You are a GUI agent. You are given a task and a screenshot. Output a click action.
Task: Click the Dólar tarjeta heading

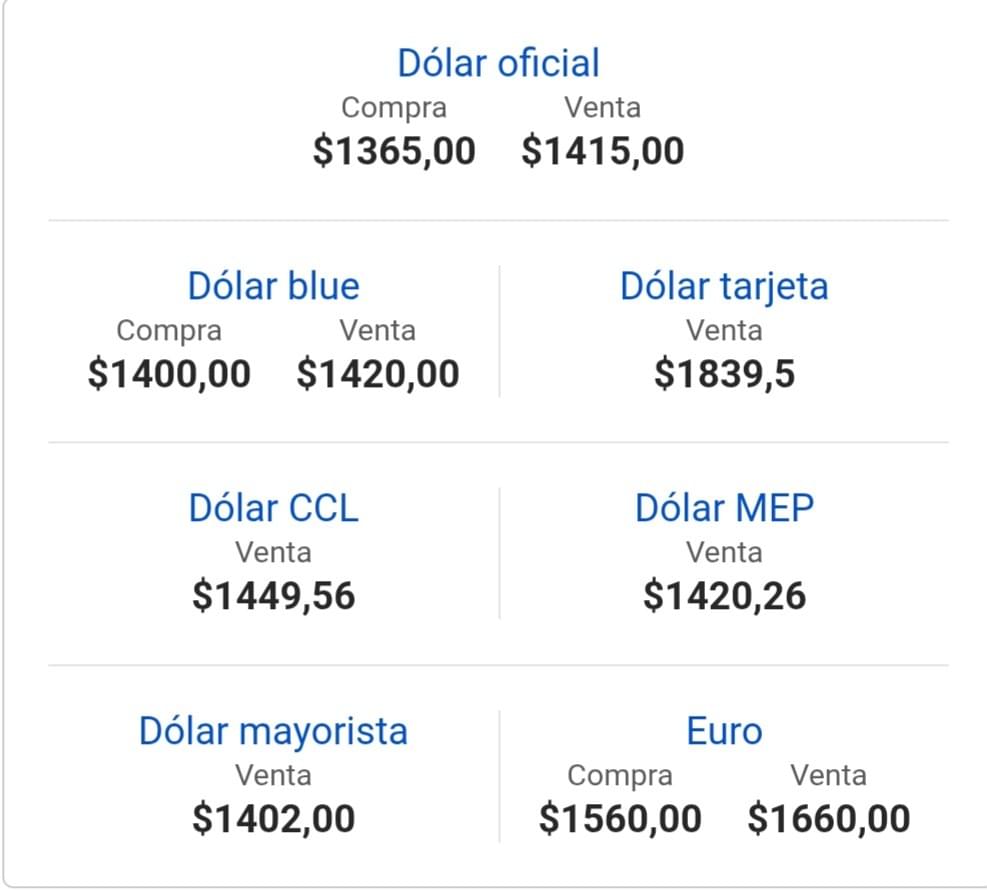point(724,286)
